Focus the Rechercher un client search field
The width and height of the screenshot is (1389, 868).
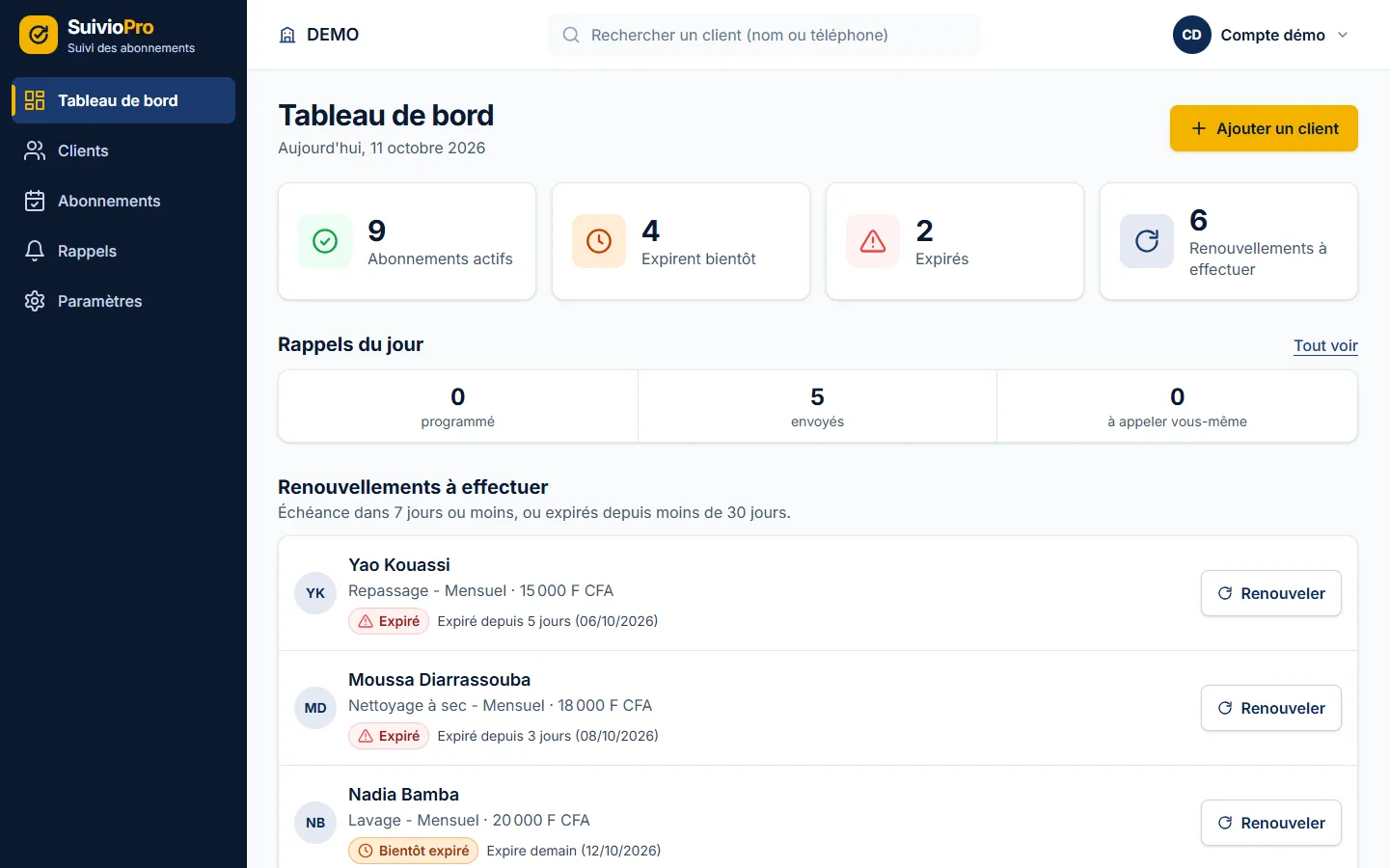(764, 35)
